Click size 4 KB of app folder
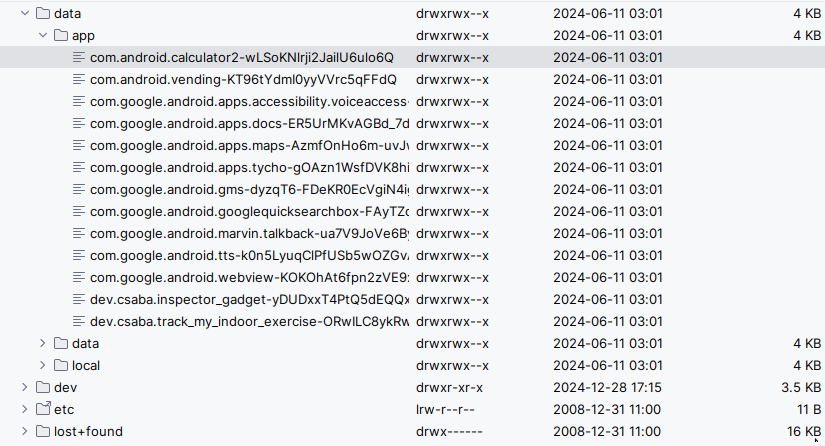 (x=807, y=35)
